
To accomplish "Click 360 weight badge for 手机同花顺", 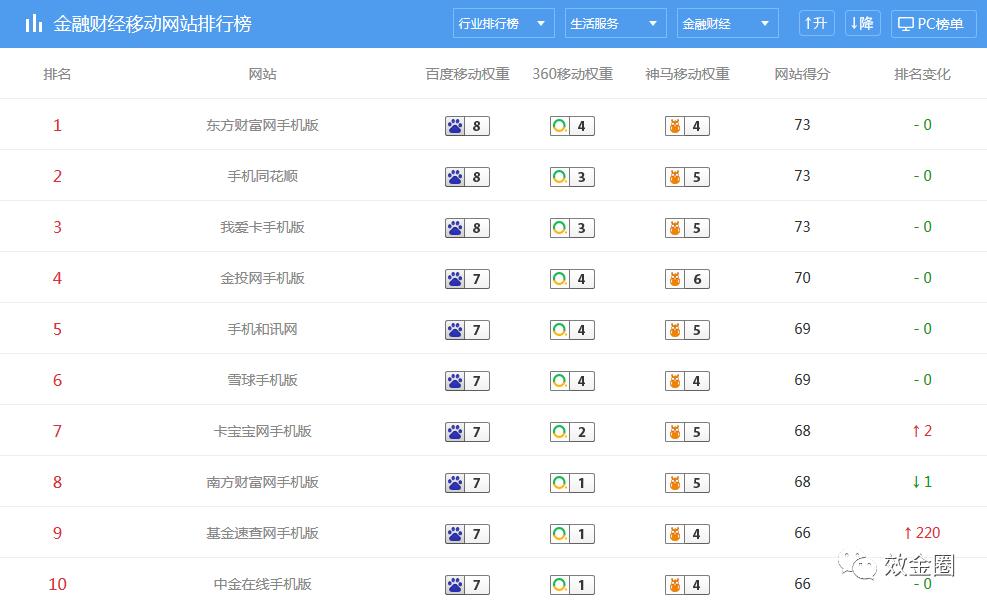I will [x=572, y=177].
